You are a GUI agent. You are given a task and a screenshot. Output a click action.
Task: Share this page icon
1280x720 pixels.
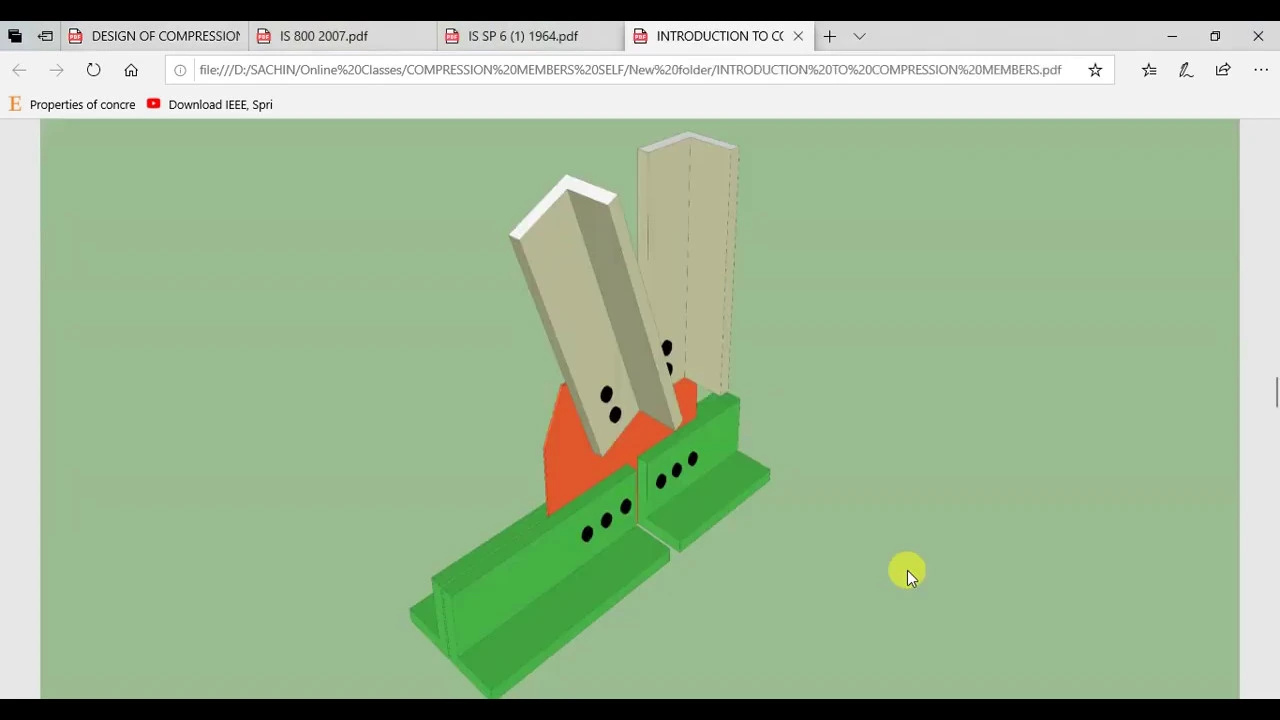click(x=1223, y=70)
